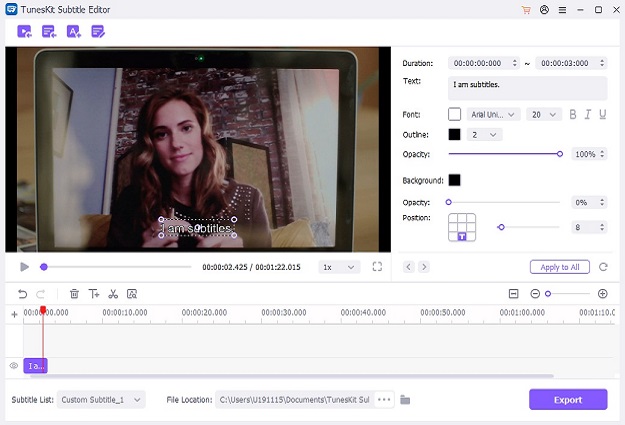Open file location folder icon

pos(405,399)
